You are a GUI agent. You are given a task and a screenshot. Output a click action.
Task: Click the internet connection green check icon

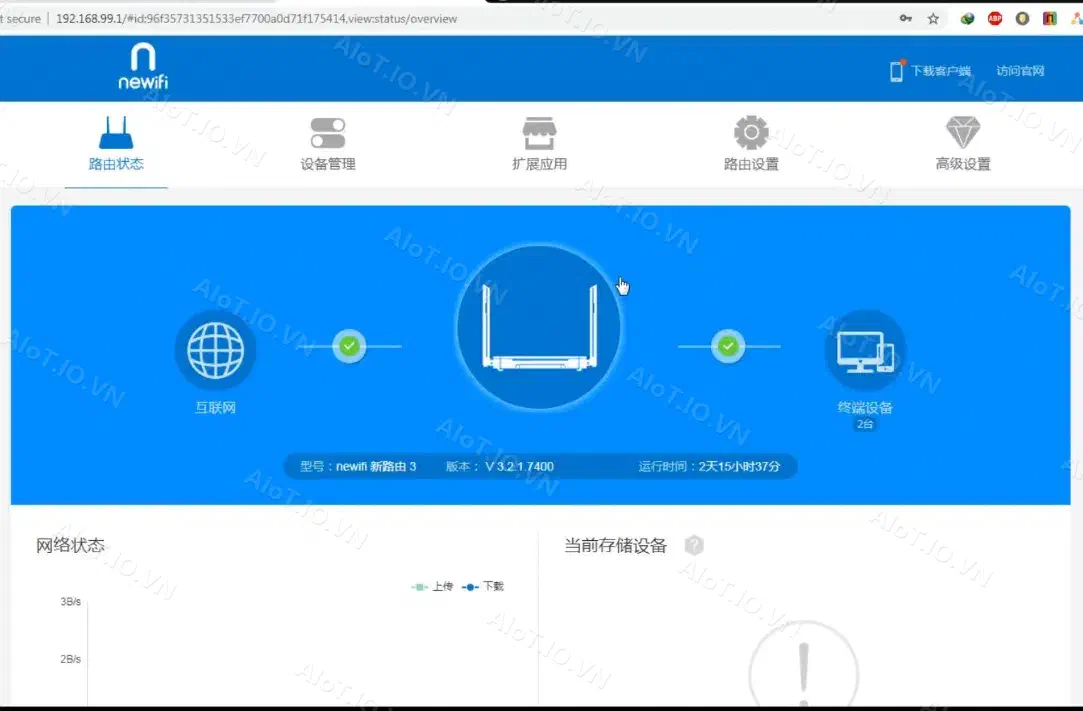pos(349,345)
